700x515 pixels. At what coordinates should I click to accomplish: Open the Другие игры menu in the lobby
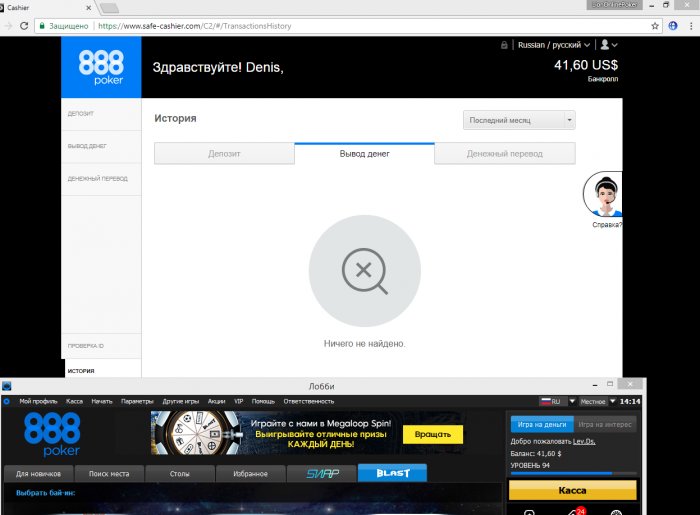click(x=181, y=401)
